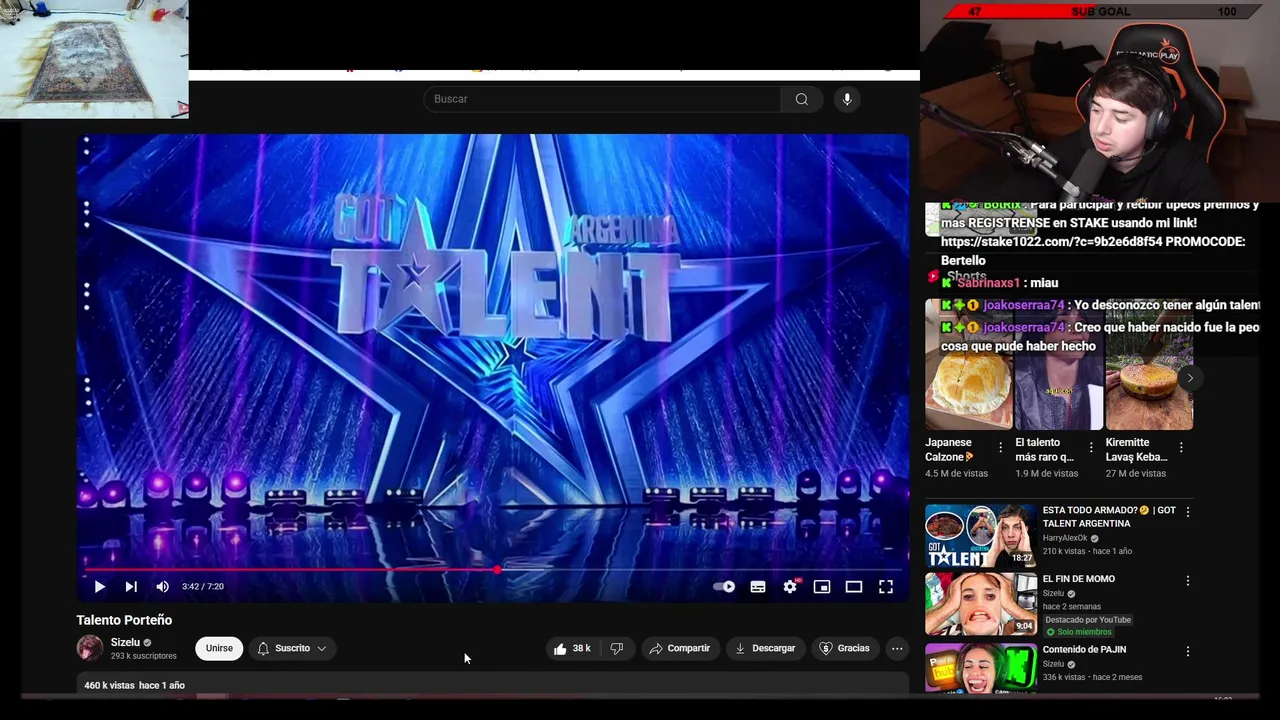
Task: Open options for EL FIN DE MOMO video
Action: point(1188,580)
